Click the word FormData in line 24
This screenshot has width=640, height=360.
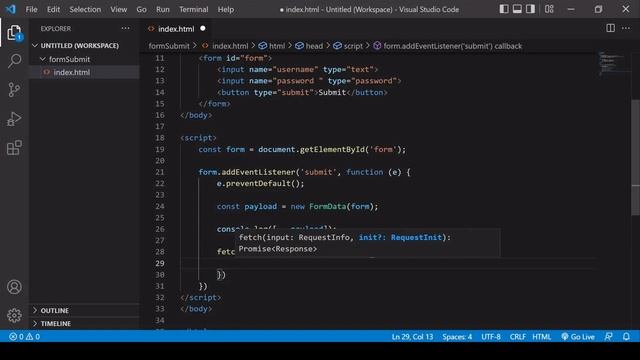click(x=327, y=207)
